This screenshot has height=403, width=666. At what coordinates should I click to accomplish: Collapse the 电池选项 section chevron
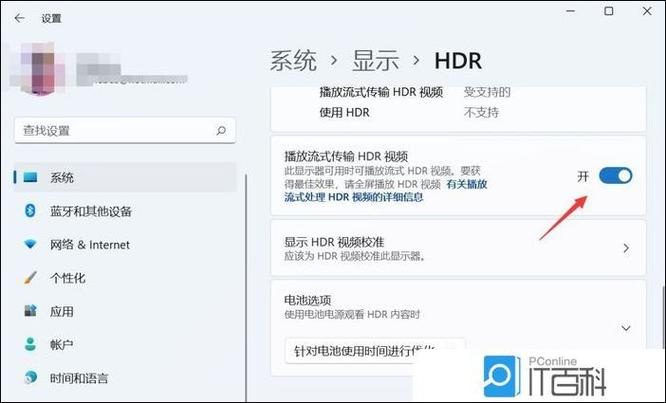pyautogui.click(x=626, y=328)
